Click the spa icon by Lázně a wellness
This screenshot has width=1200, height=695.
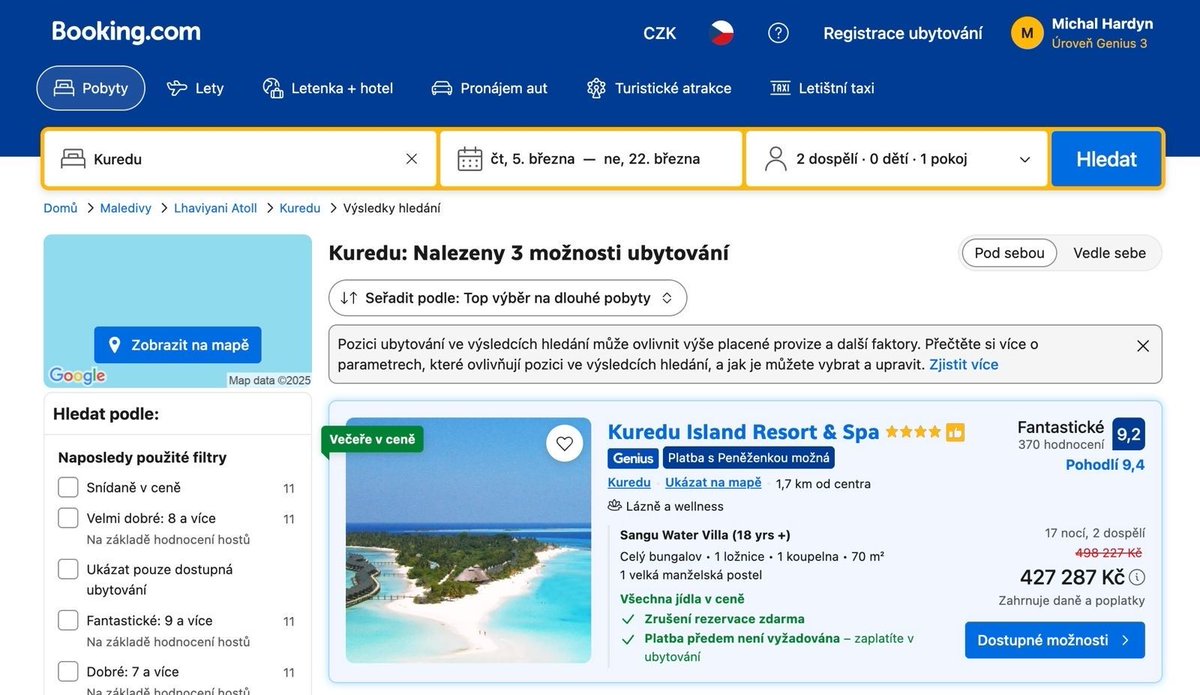(615, 506)
